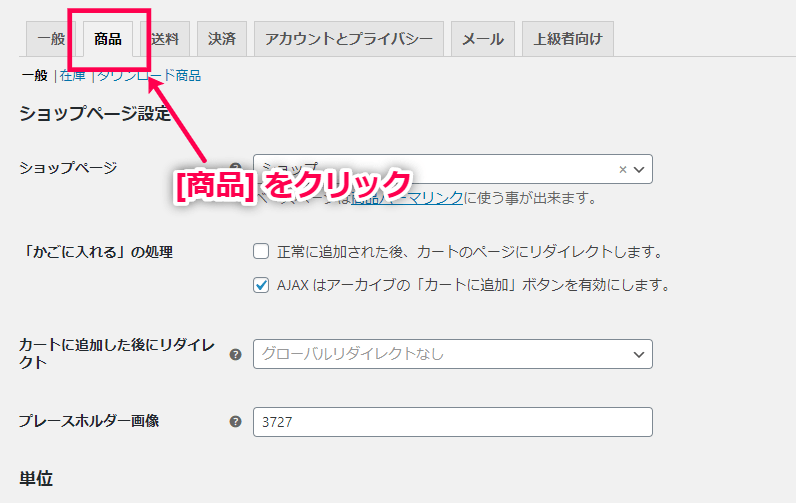Switch to the メール tab
796x503 pixels.
pyautogui.click(x=483, y=39)
